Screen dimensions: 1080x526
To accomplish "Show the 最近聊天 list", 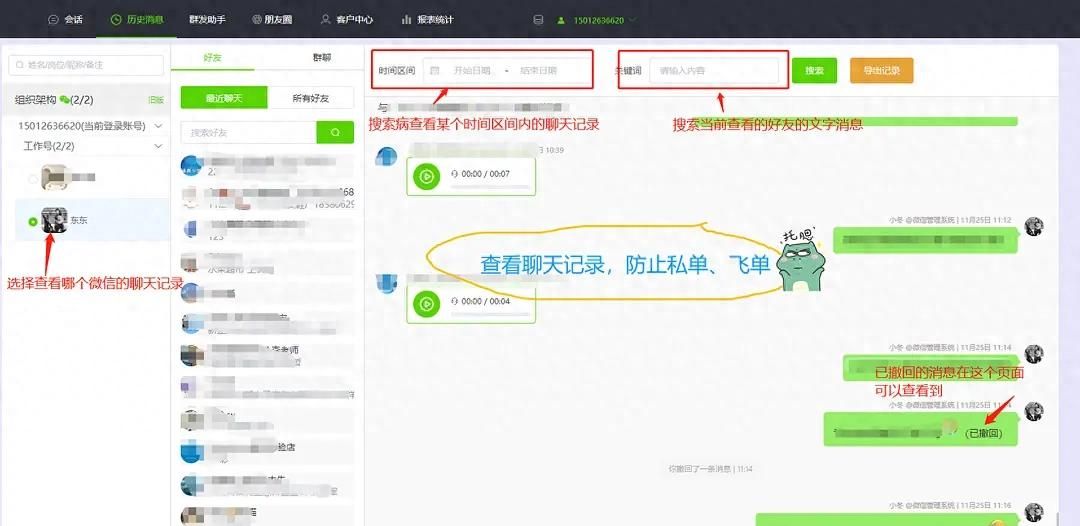I will (x=224, y=98).
